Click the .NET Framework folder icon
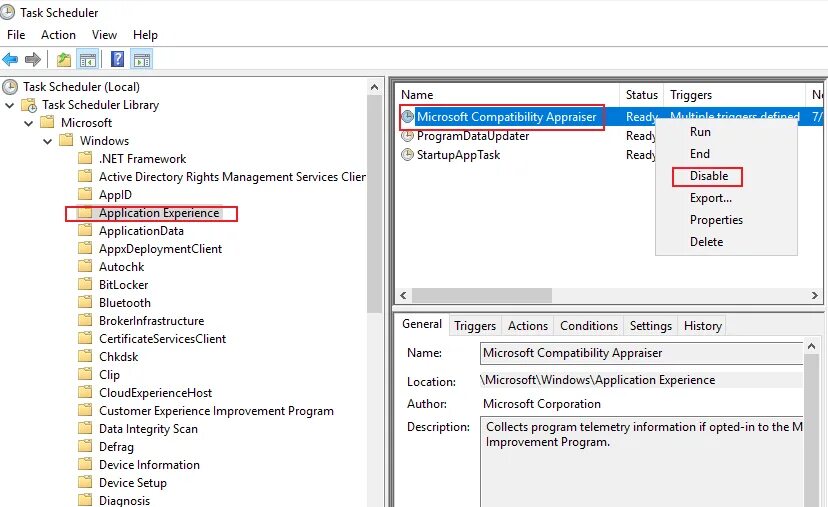828x507 pixels. coord(85,158)
